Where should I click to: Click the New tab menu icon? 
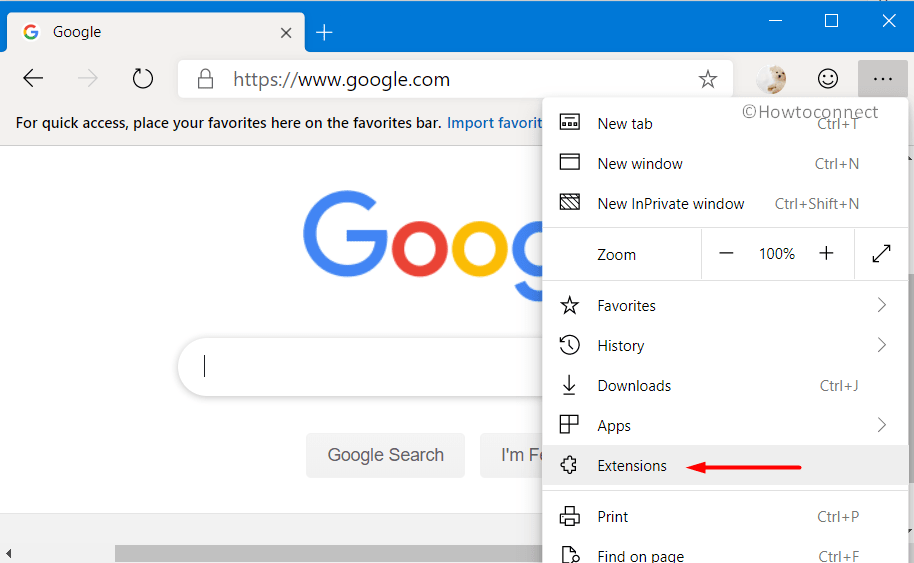pyautogui.click(x=570, y=122)
